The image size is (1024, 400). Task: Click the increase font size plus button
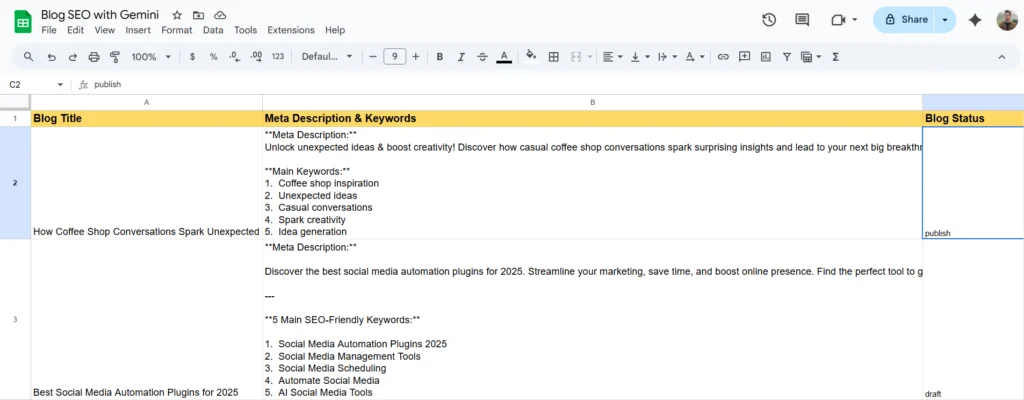pyautogui.click(x=416, y=57)
